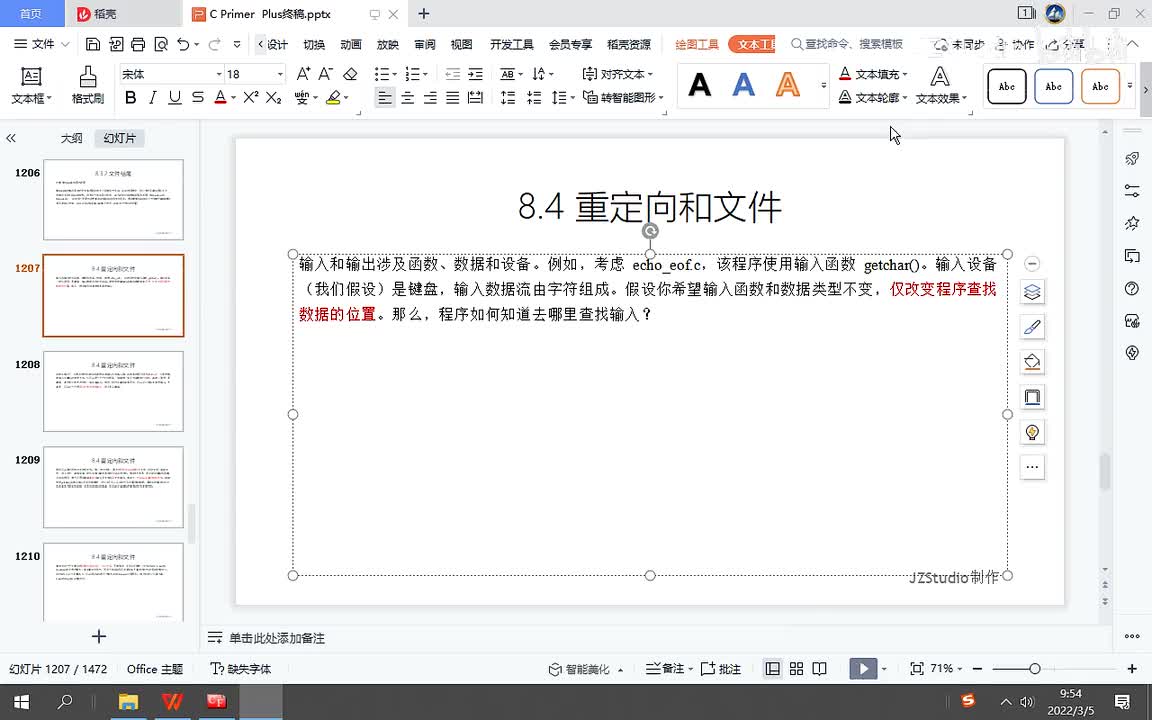Viewport: 1152px width, 720px height.
Task: Toggle bold formatting
Action: pyautogui.click(x=131, y=97)
